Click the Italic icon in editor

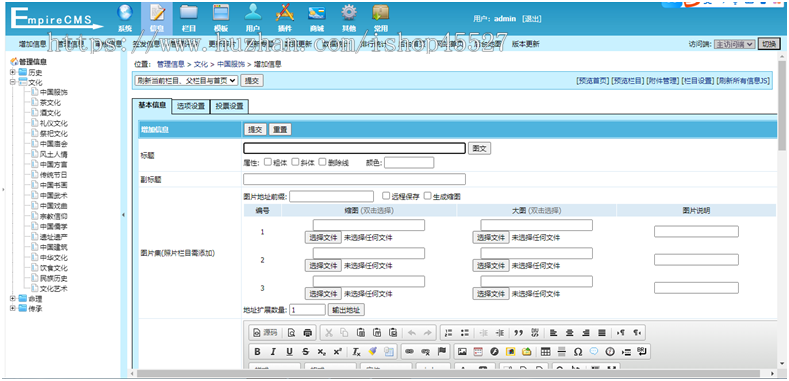tap(273, 352)
